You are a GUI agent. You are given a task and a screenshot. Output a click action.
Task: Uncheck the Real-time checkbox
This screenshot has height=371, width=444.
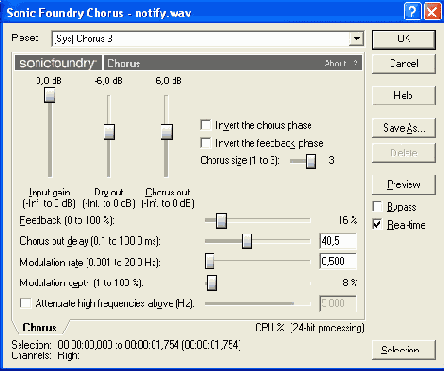click(x=377, y=225)
